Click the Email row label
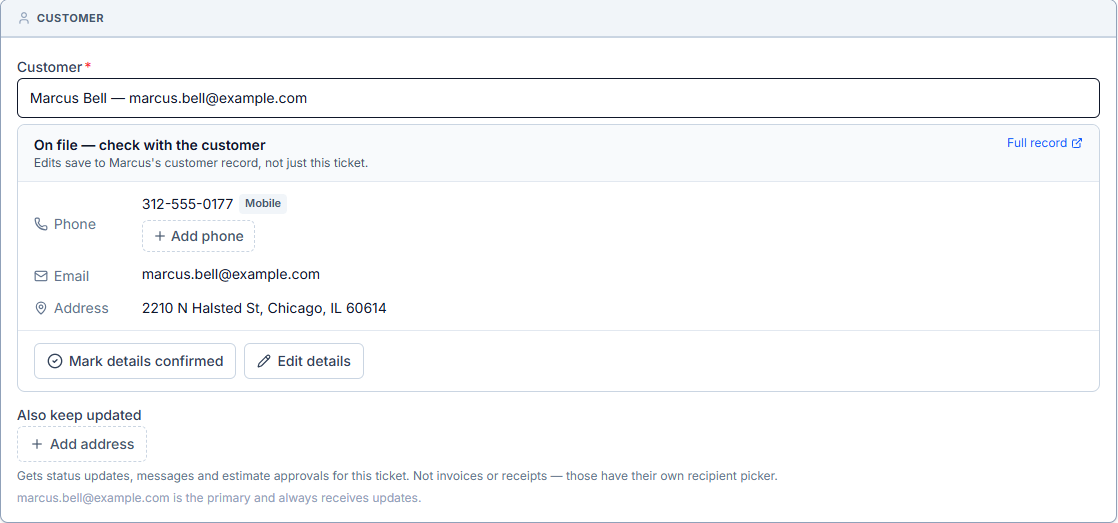Image resolution: width=1118 pixels, height=523 pixels. [x=71, y=276]
